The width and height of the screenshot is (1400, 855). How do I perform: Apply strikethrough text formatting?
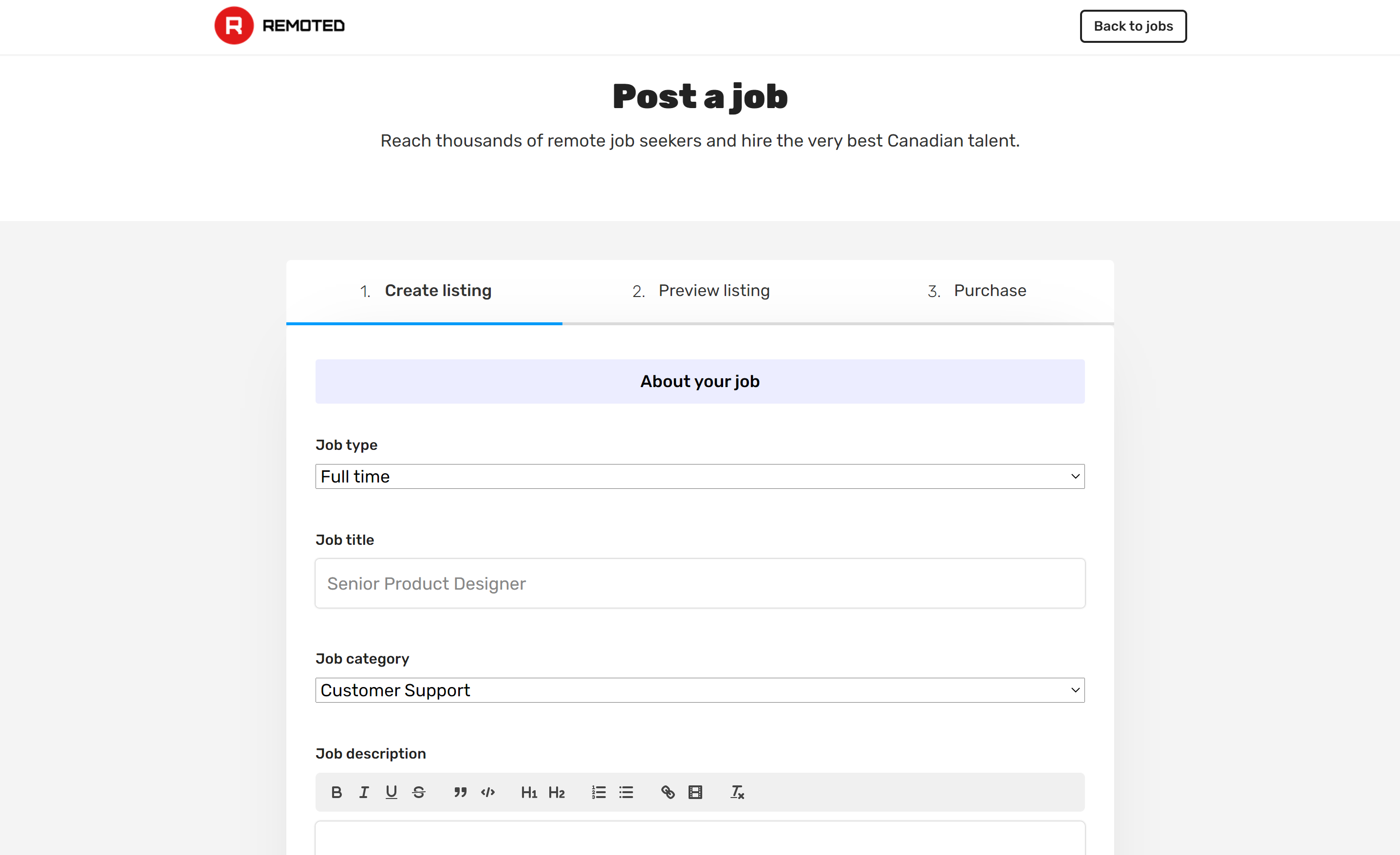(419, 792)
